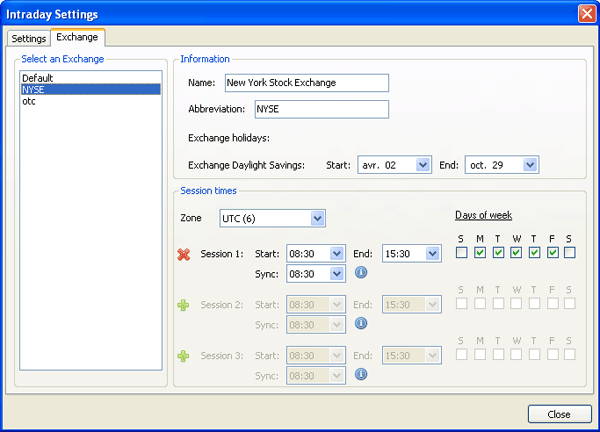Close dialog using title bar X
600x432 pixels.
coord(587,14)
